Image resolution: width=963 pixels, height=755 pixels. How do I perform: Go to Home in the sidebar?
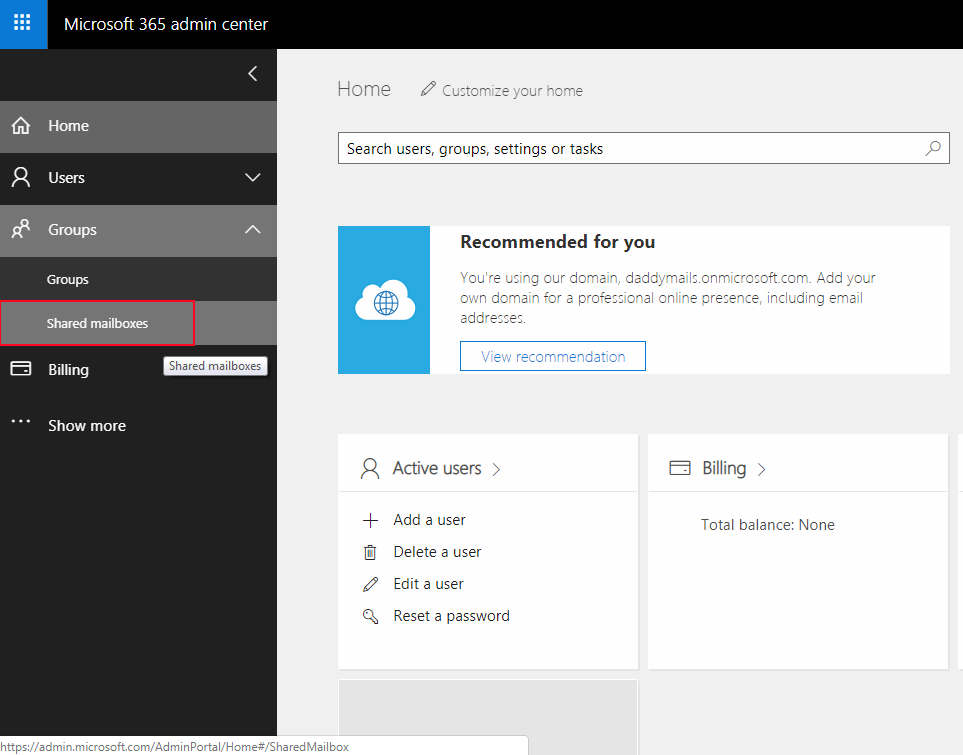(x=138, y=127)
